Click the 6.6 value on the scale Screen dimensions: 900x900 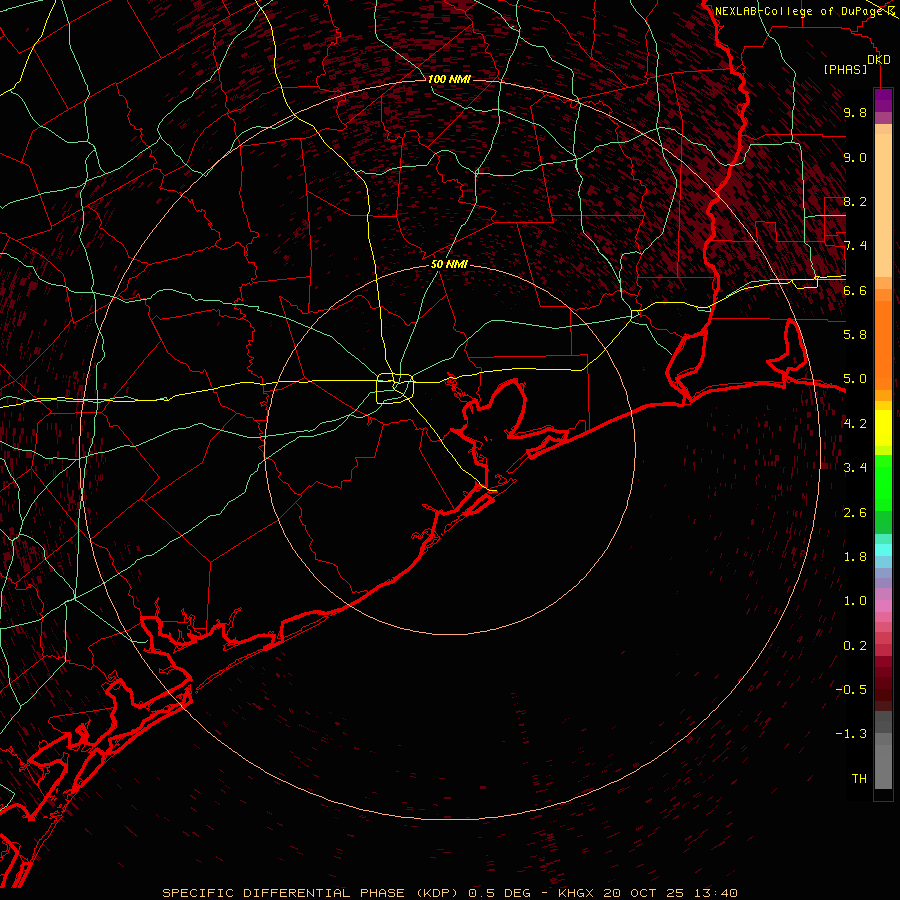[x=855, y=290]
